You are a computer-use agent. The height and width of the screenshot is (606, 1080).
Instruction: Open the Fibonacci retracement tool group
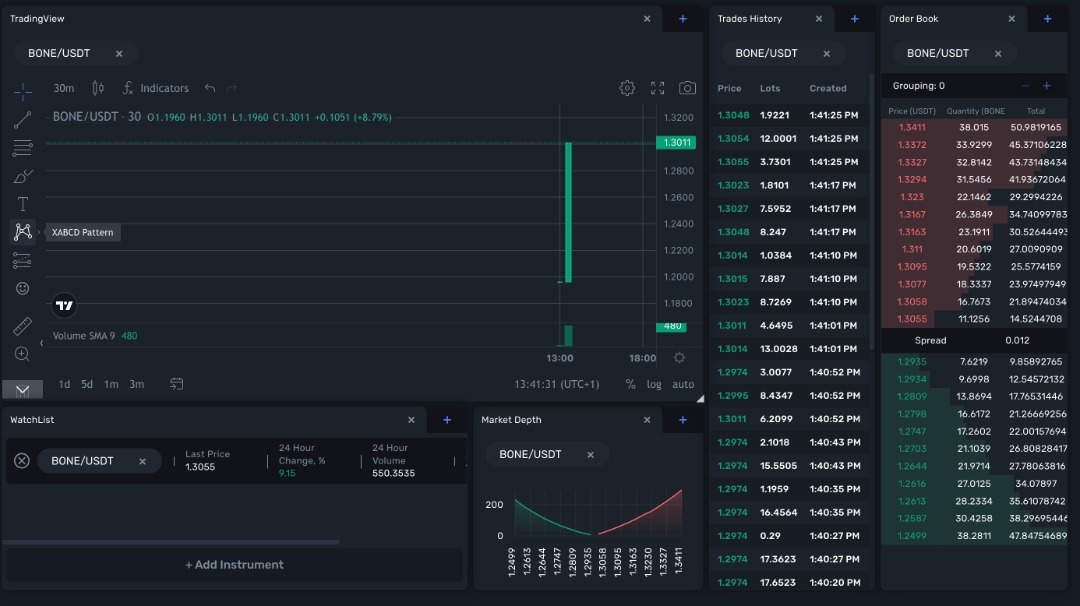[23, 147]
